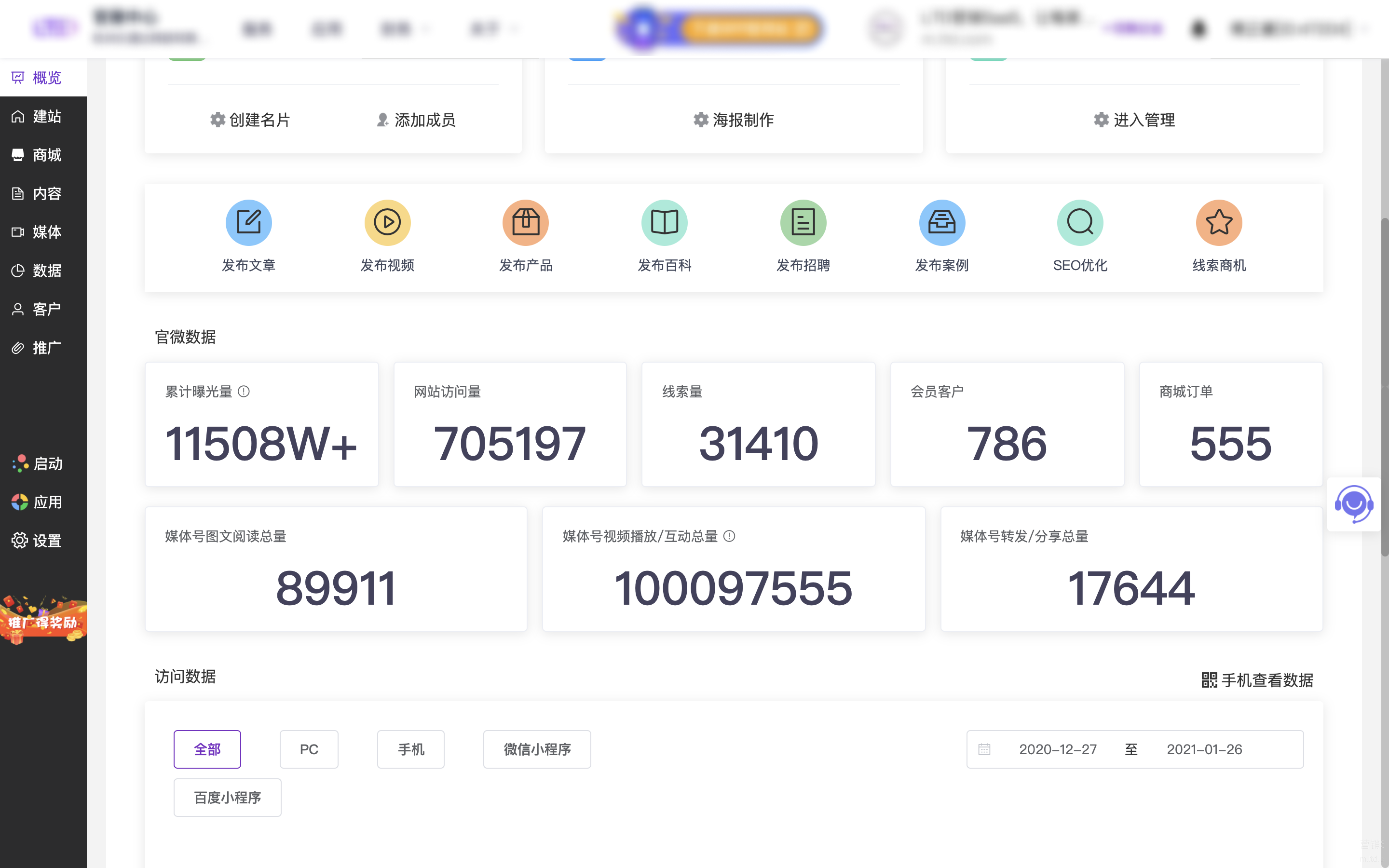Click 手机查看数据 QR code link
This screenshot has width=1389, height=868.
[x=1257, y=680]
